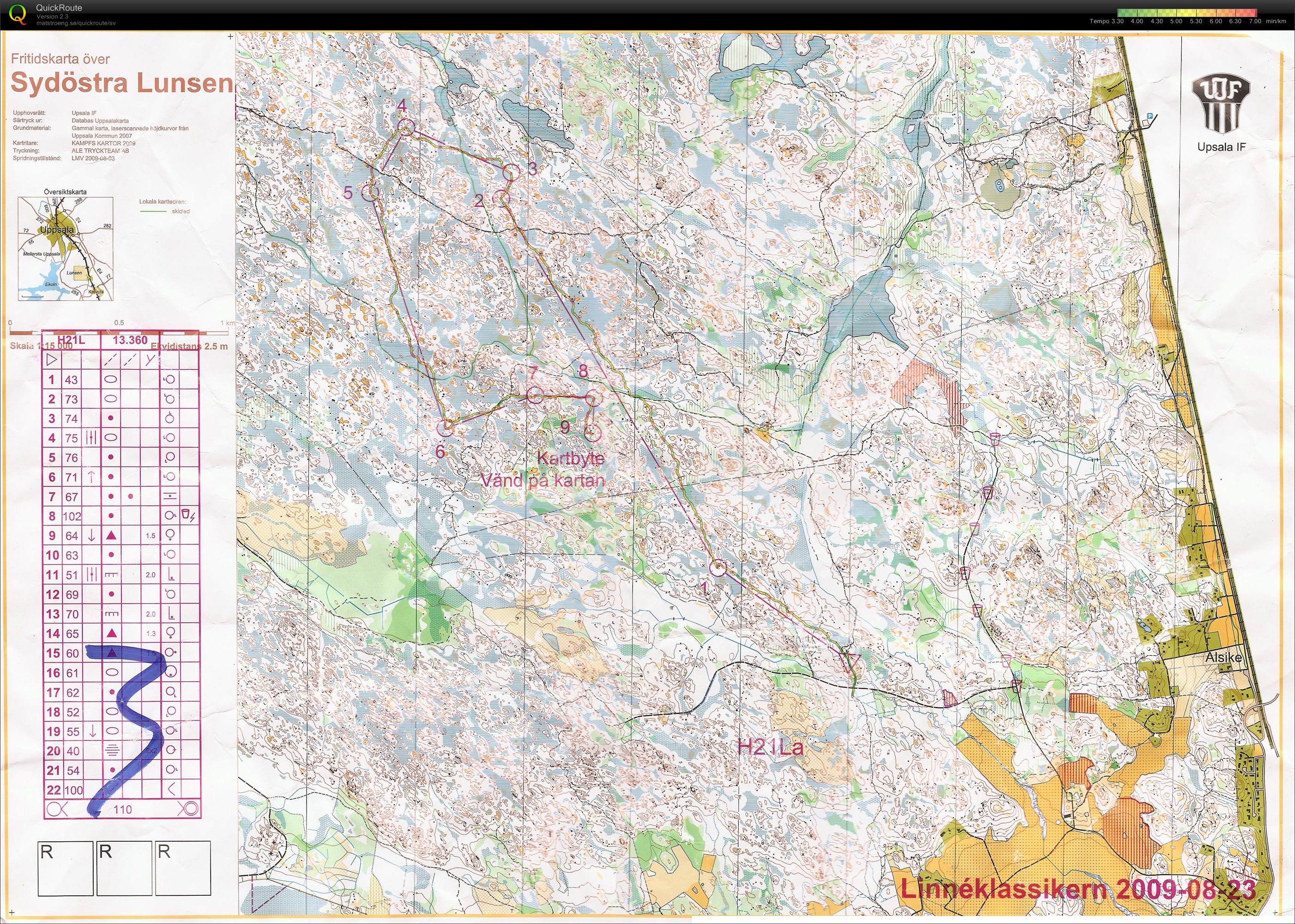
Task: Click the '7.00' tempo scale label
Action: pos(1255,22)
